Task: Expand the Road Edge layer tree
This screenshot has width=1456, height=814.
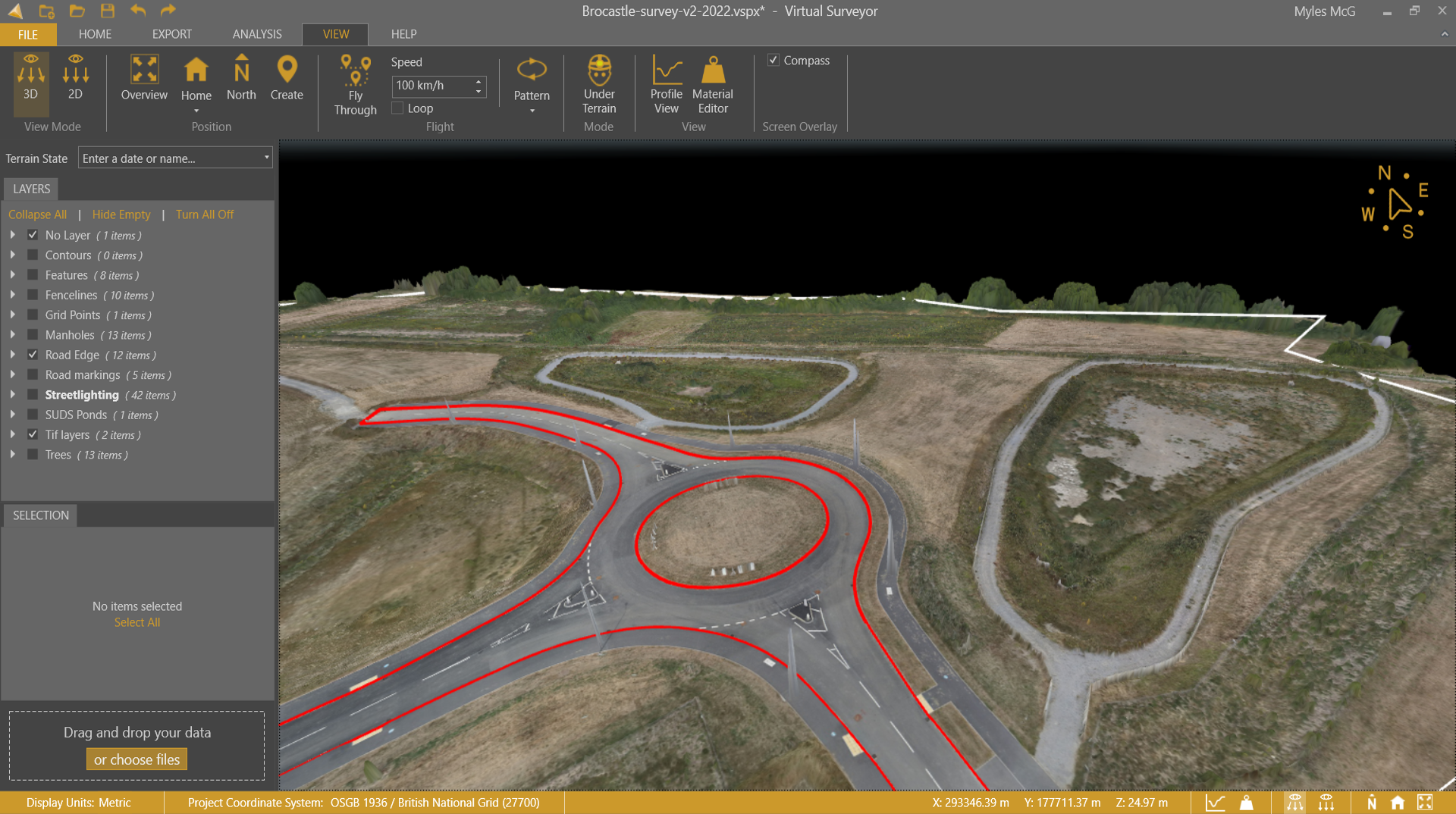Action: coord(13,355)
